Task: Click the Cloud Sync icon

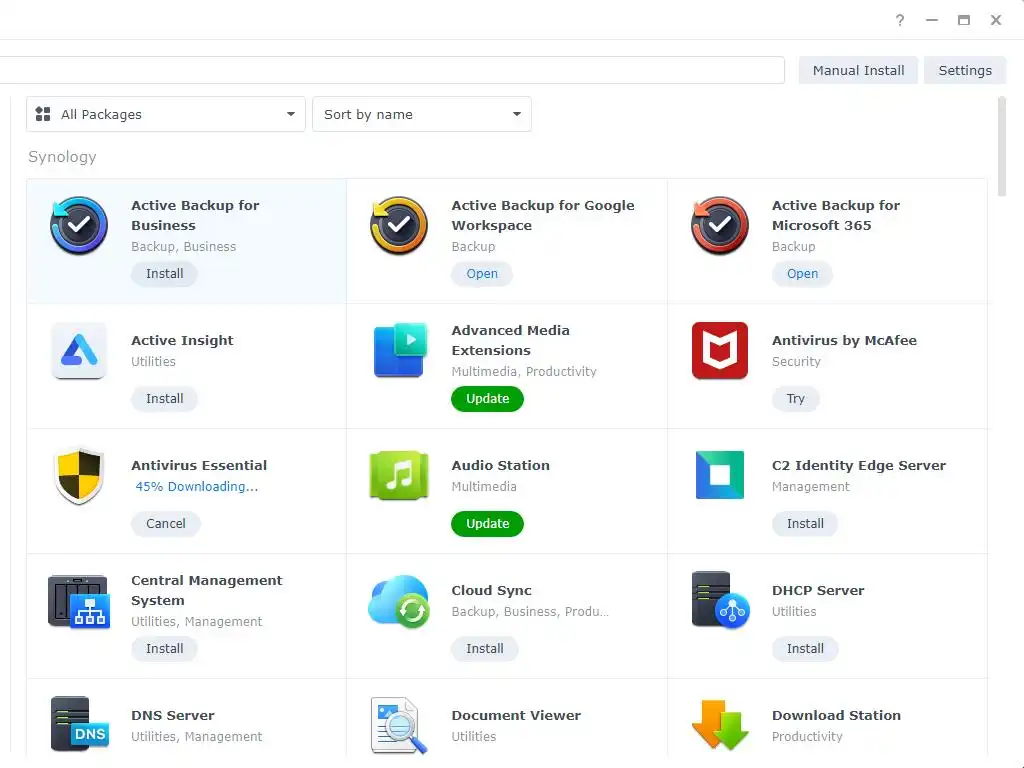Action: tap(399, 601)
